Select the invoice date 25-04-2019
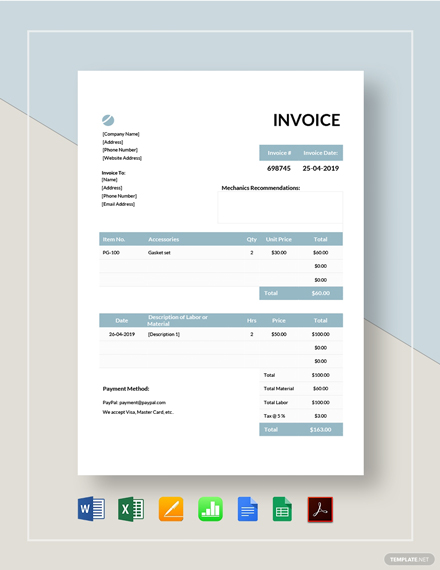This screenshot has width=440, height=570. point(320,168)
